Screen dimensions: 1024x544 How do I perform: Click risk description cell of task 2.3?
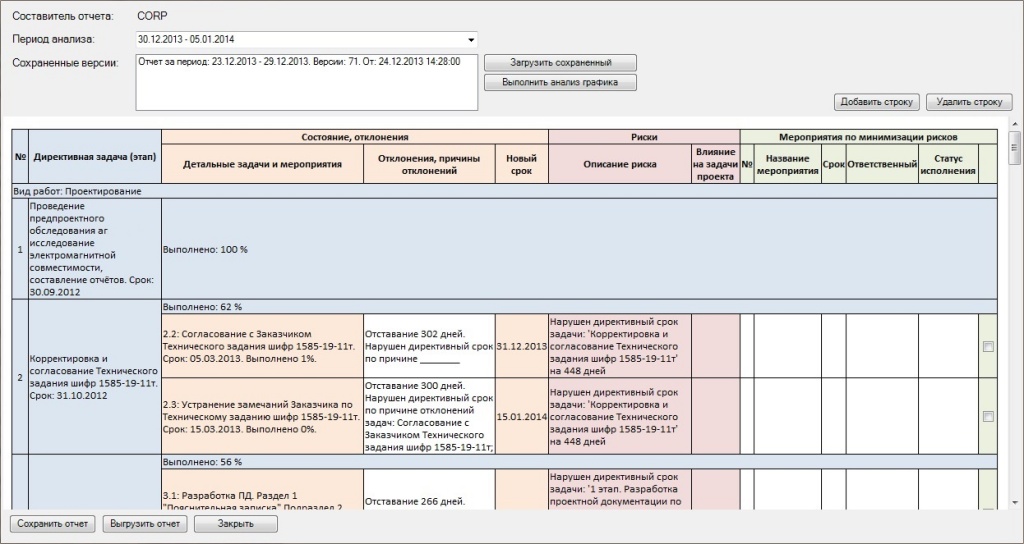point(620,417)
